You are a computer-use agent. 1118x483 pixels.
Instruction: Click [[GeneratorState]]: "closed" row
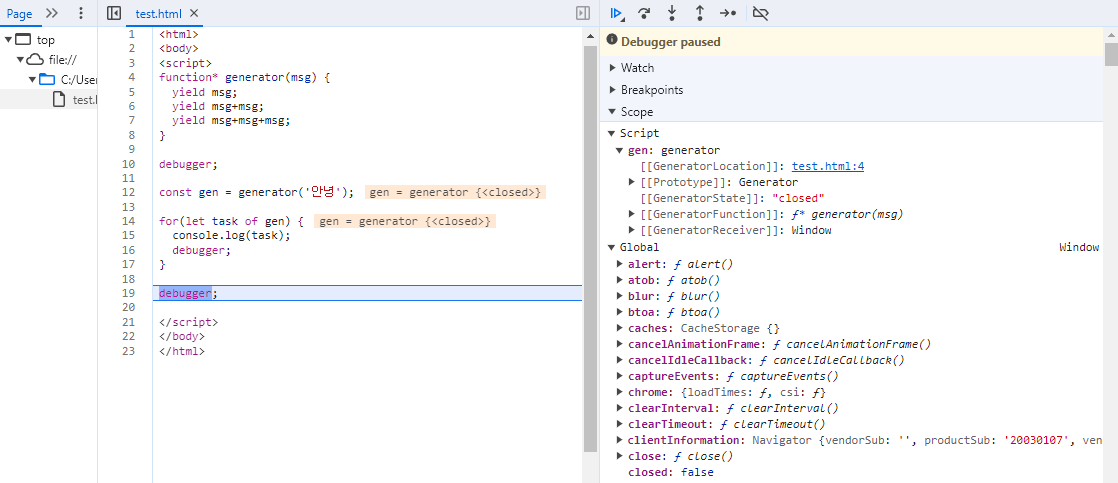point(733,198)
